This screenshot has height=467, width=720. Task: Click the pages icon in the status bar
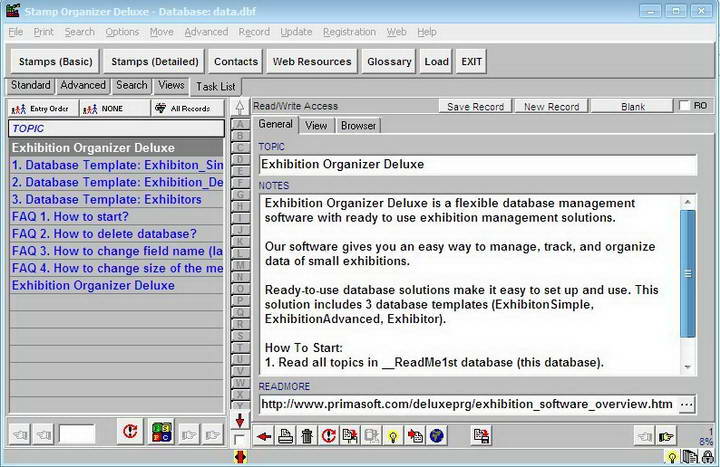click(x=690, y=457)
